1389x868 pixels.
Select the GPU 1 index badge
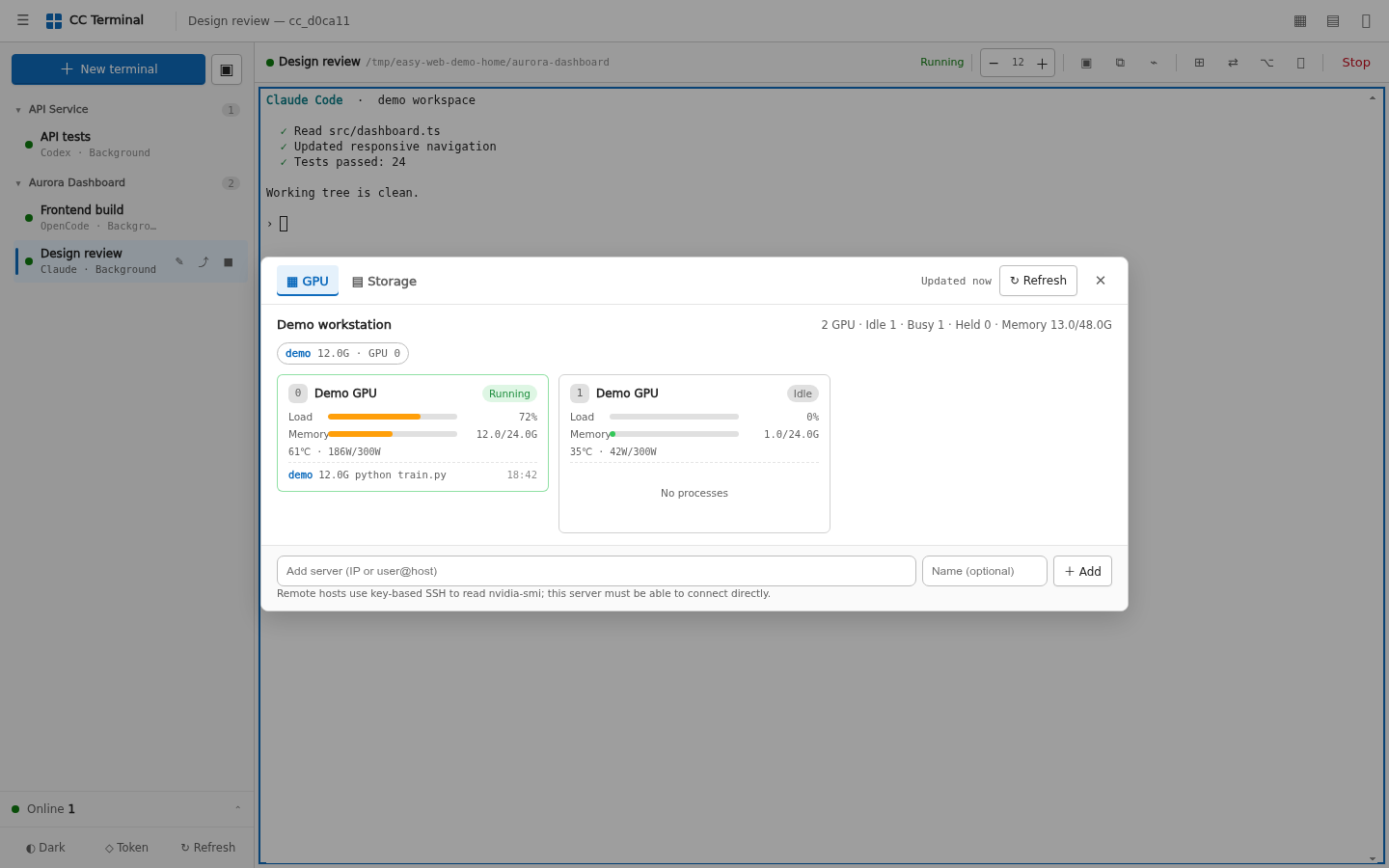tap(580, 393)
